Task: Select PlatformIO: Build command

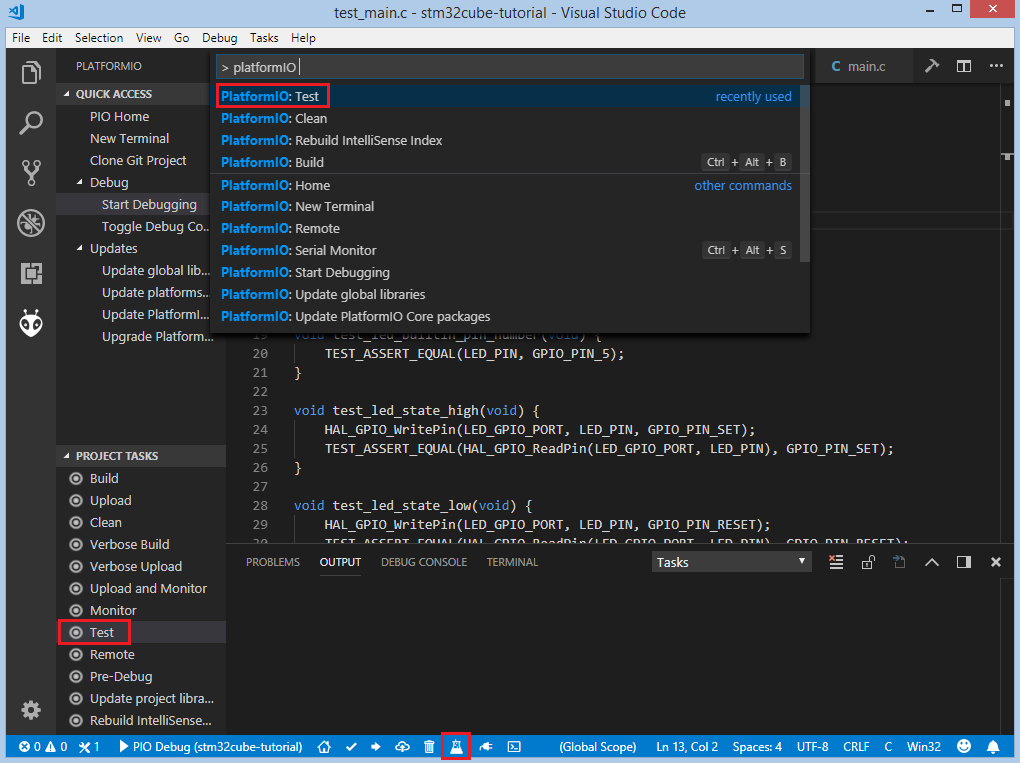Action: 509,163
